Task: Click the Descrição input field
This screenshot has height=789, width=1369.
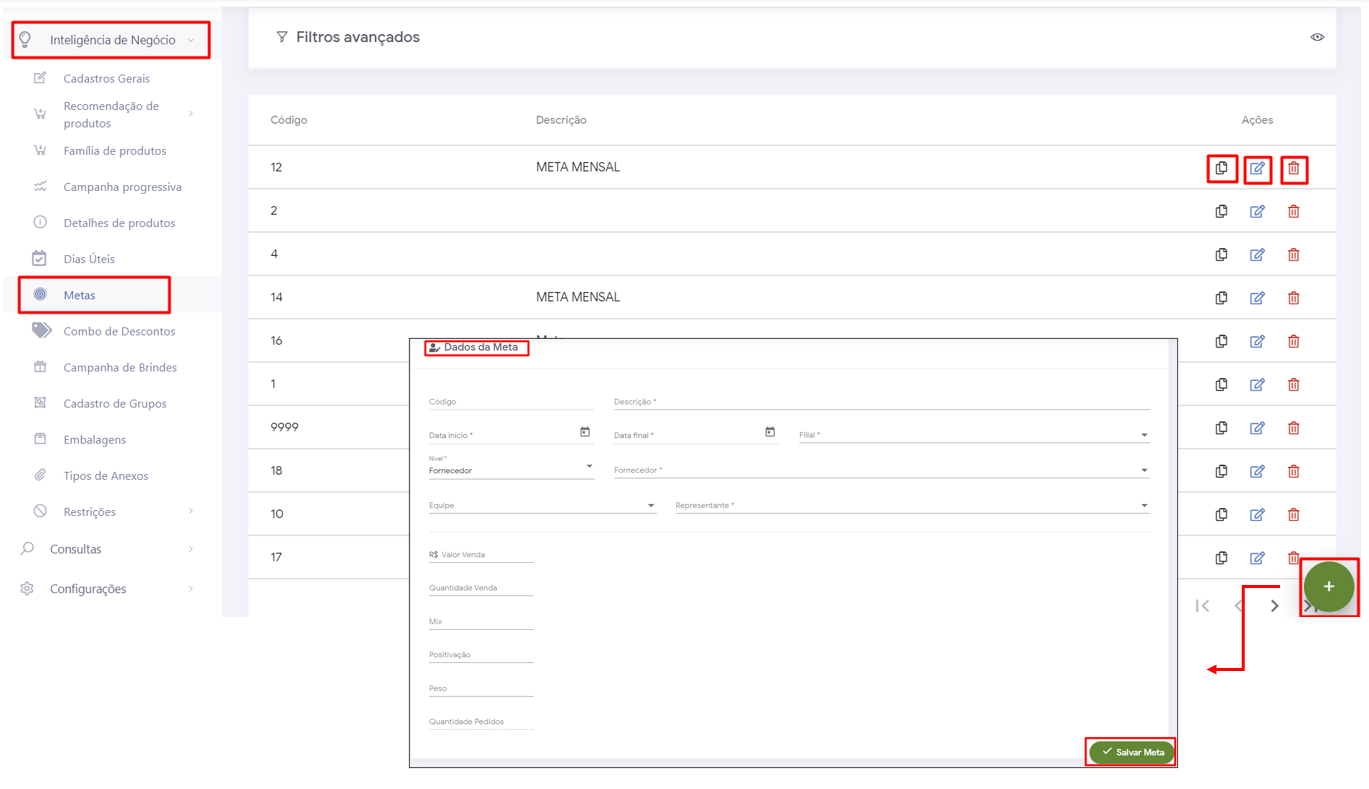Action: 880,402
